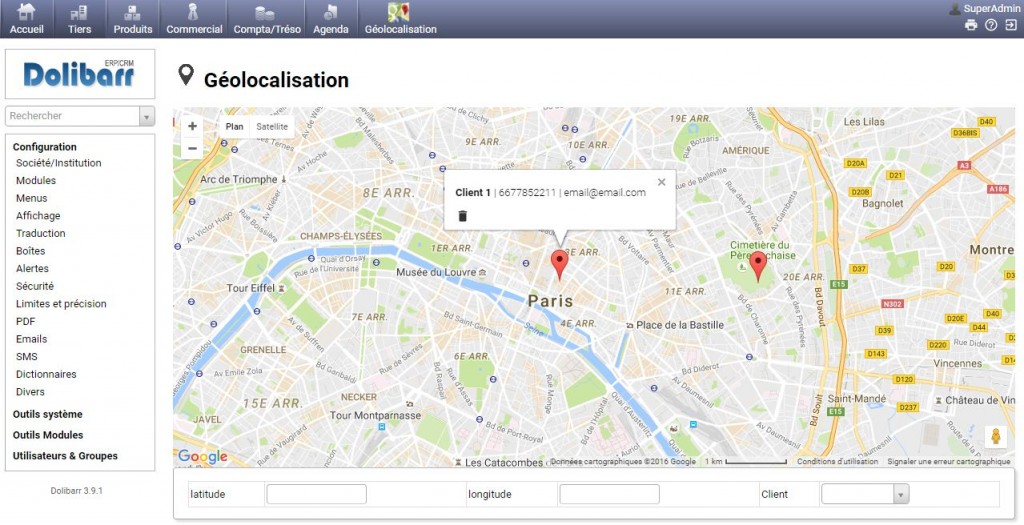1024x525 pixels.
Task: Open Dictionnaires settings
Action: 46,375
